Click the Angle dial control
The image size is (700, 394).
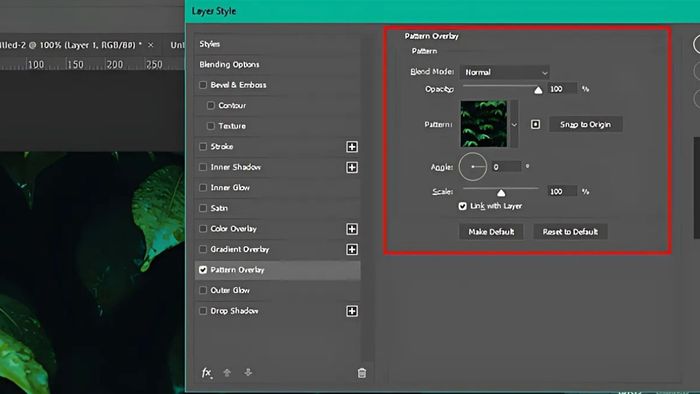point(472,167)
